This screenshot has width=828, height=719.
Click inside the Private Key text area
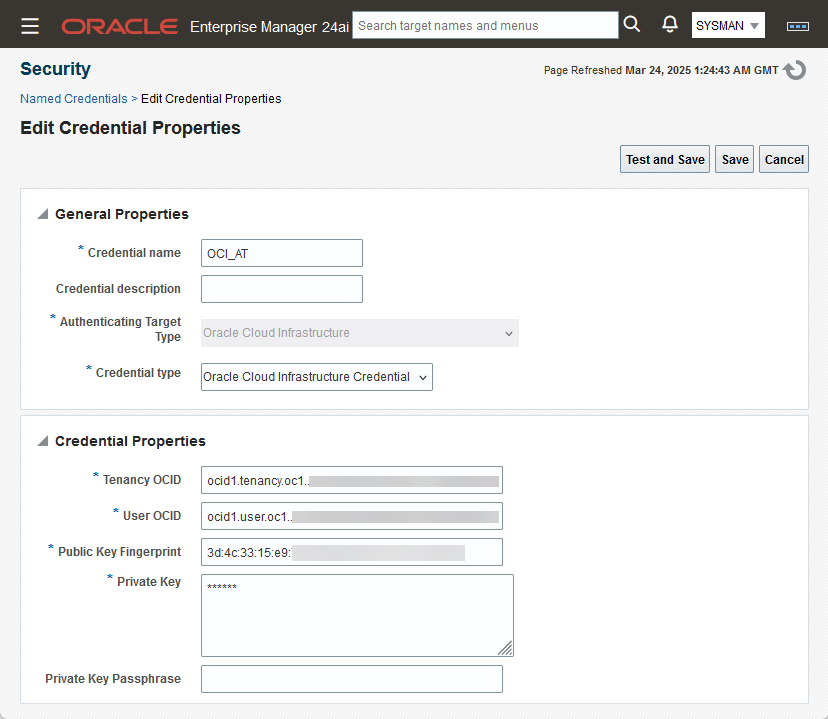[x=357, y=616]
